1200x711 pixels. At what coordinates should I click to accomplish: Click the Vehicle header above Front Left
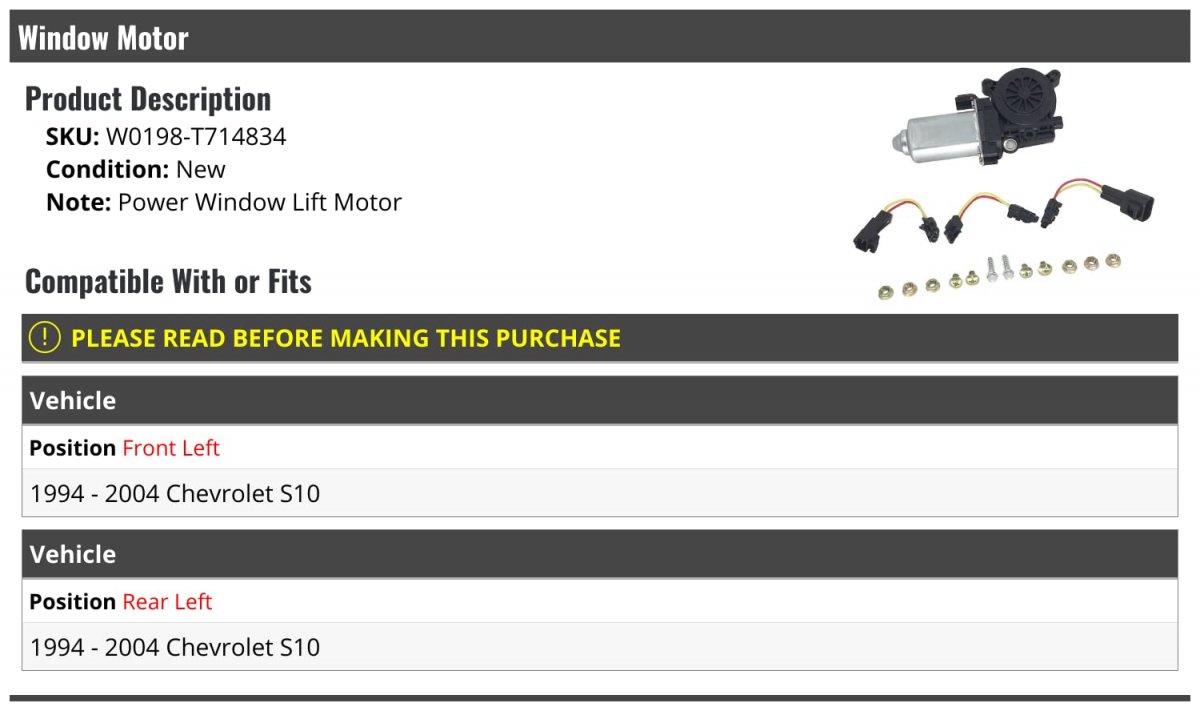(x=73, y=400)
